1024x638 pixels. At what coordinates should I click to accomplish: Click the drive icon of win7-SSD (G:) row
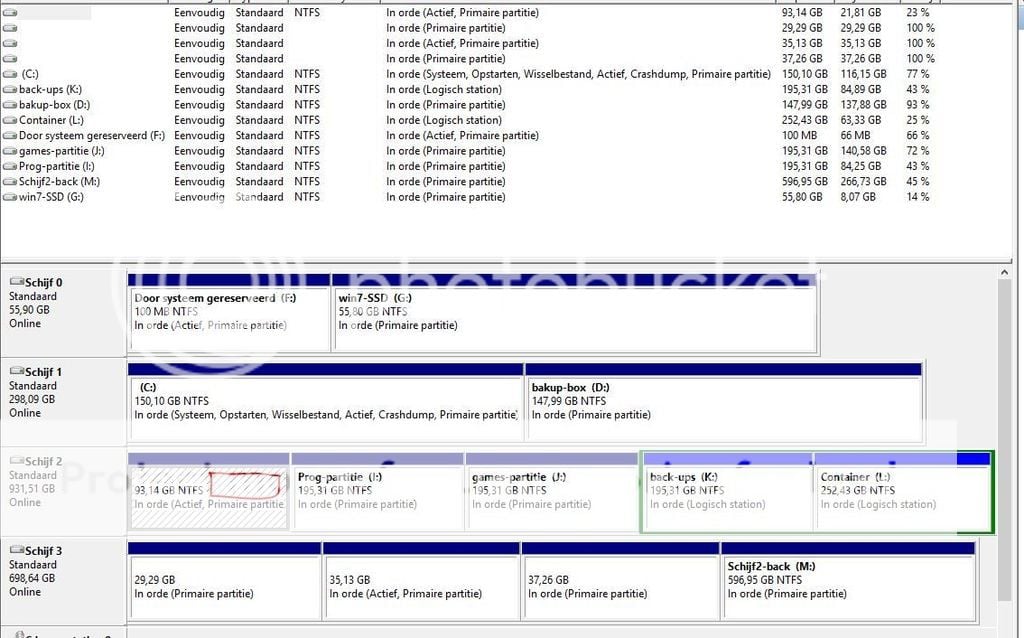tap(10, 197)
